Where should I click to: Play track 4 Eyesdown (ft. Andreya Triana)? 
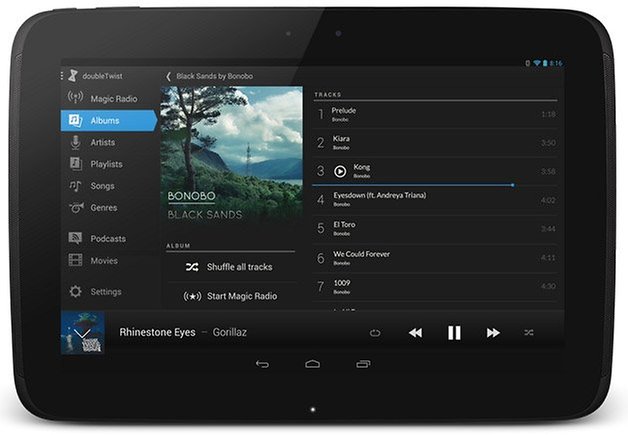[435, 199]
